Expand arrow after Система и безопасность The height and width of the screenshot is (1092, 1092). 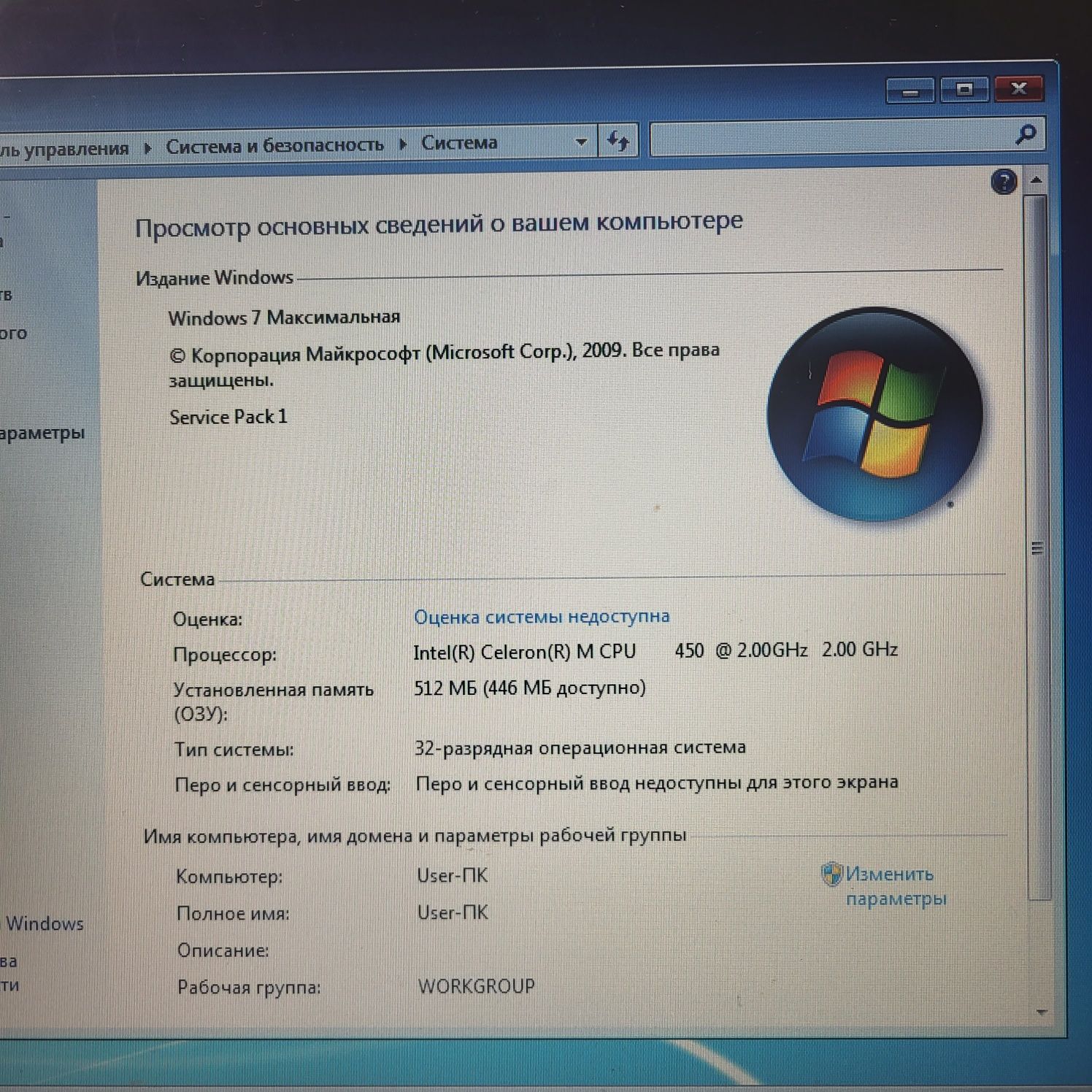[x=402, y=145]
